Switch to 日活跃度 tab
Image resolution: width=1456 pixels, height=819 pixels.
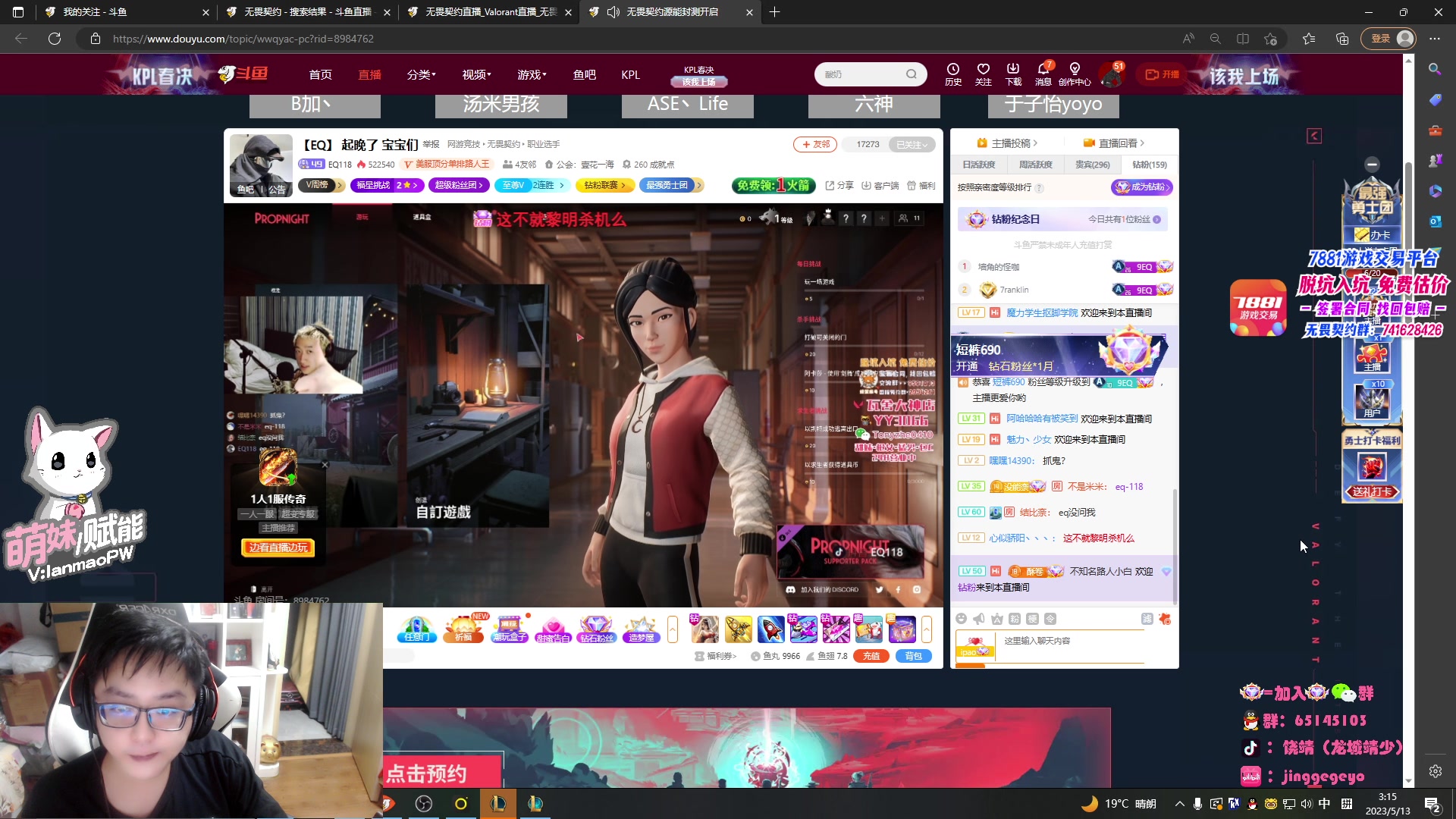tap(978, 165)
